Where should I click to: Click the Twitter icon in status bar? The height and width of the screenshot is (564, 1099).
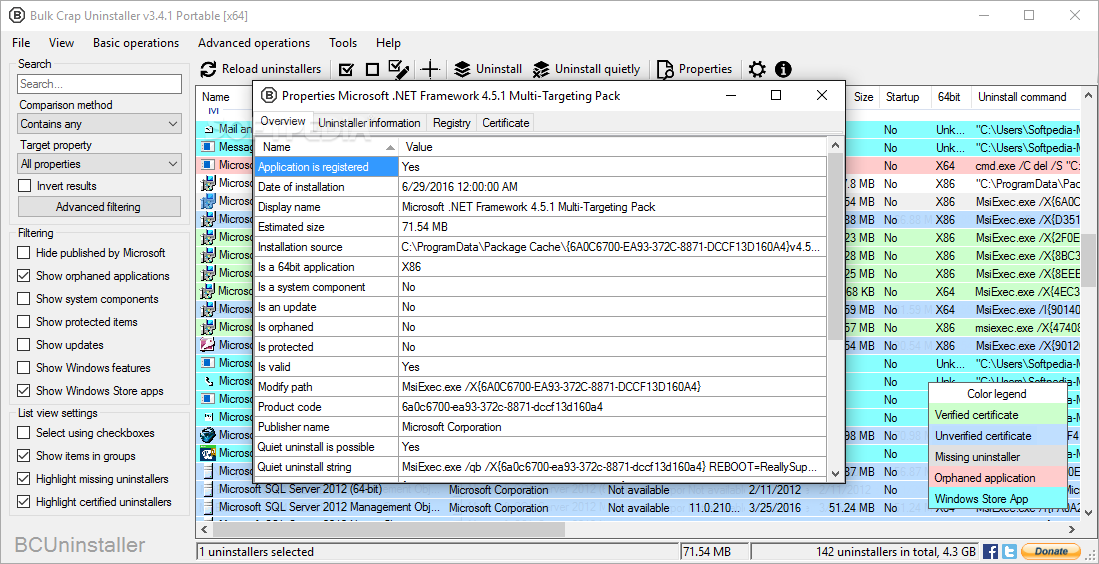point(1009,551)
